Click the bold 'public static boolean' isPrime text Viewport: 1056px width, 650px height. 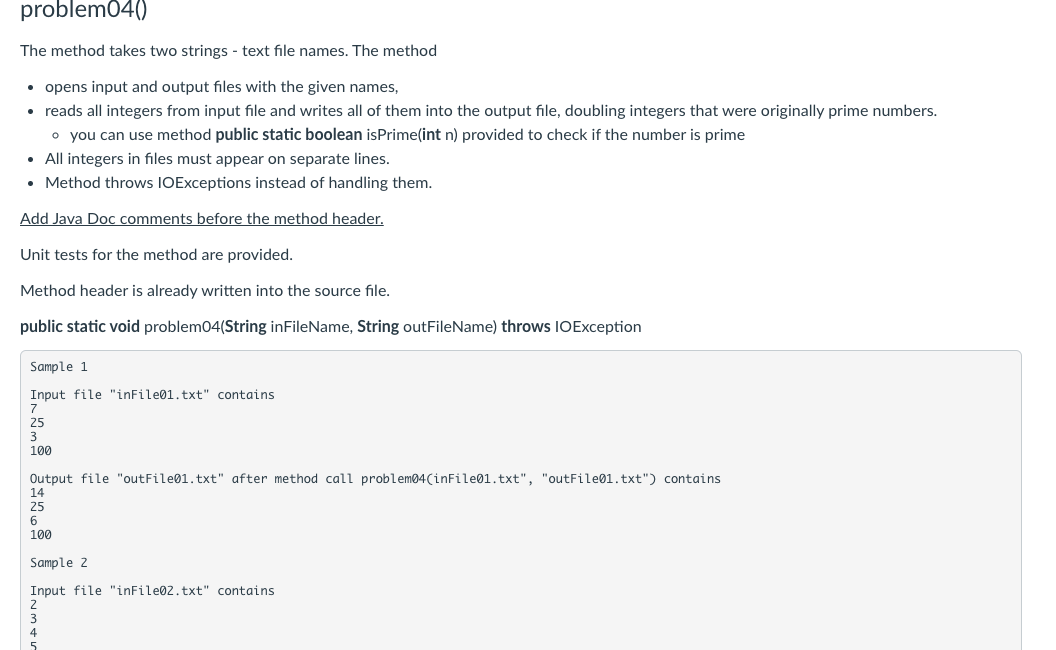[288, 135]
